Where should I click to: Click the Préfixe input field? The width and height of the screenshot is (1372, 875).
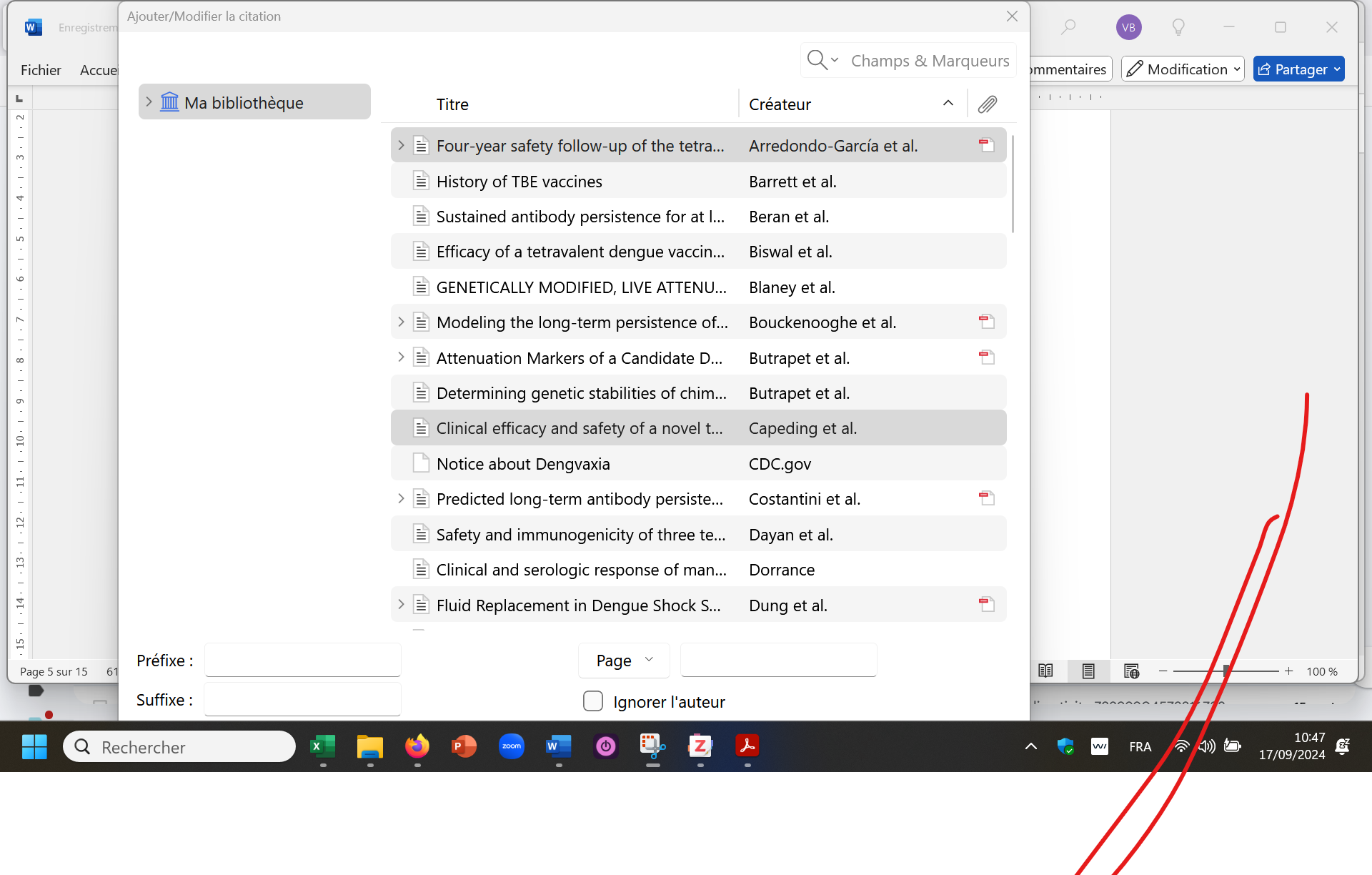[x=302, y=661]
